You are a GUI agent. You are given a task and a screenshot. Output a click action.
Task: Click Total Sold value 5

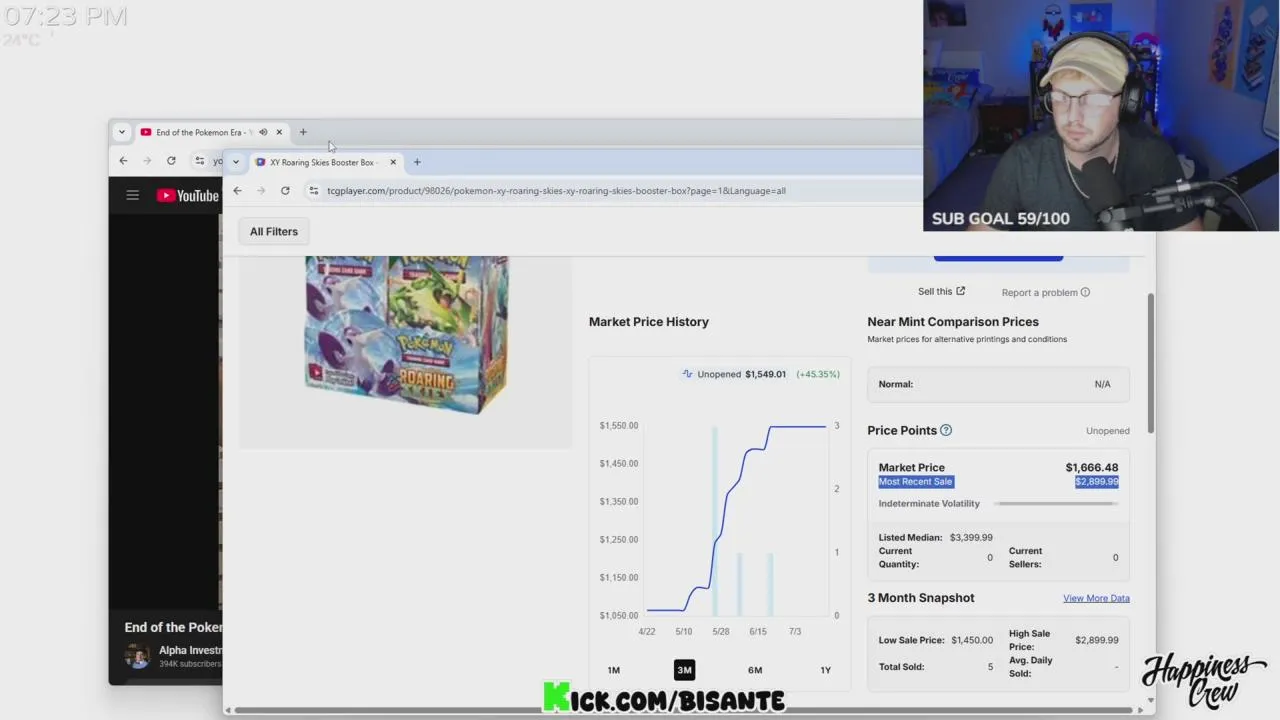click(x=991, y=667)
